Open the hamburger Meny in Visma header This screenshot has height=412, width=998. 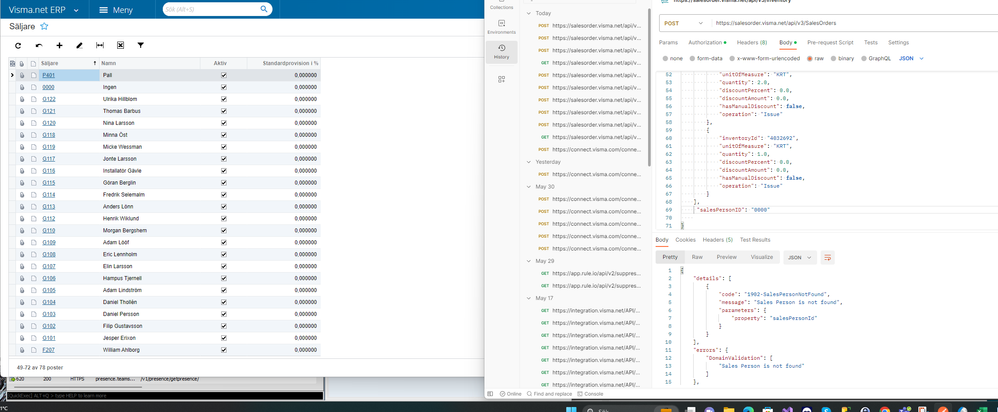click(116, 10)
